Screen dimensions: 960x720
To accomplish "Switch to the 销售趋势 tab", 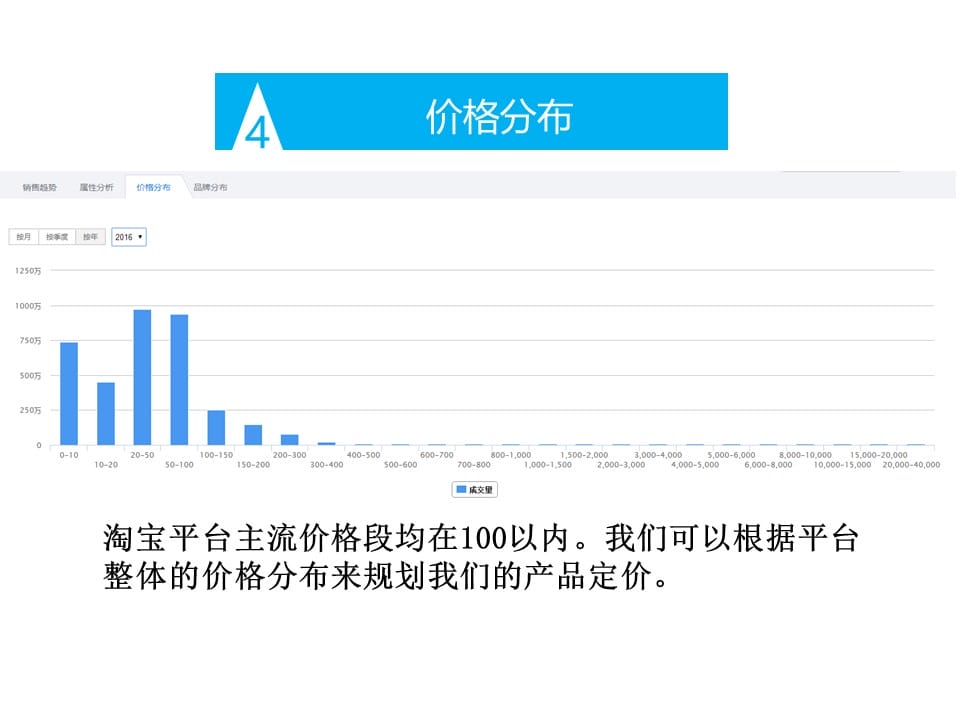I will [40, 187].
